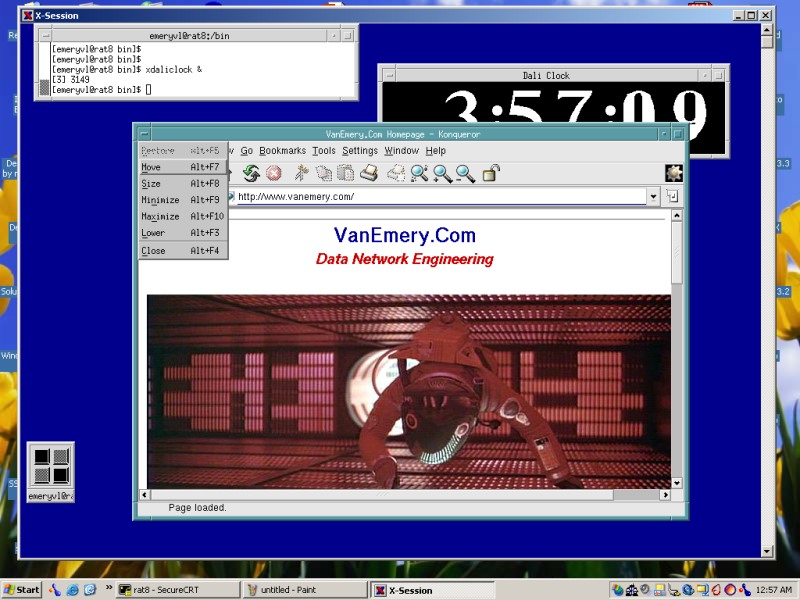Image resolution: width=800 pixels, height=600 pixels.
Task: Expand the URL history dropdown arrow
Action: [x=653, y=197]
